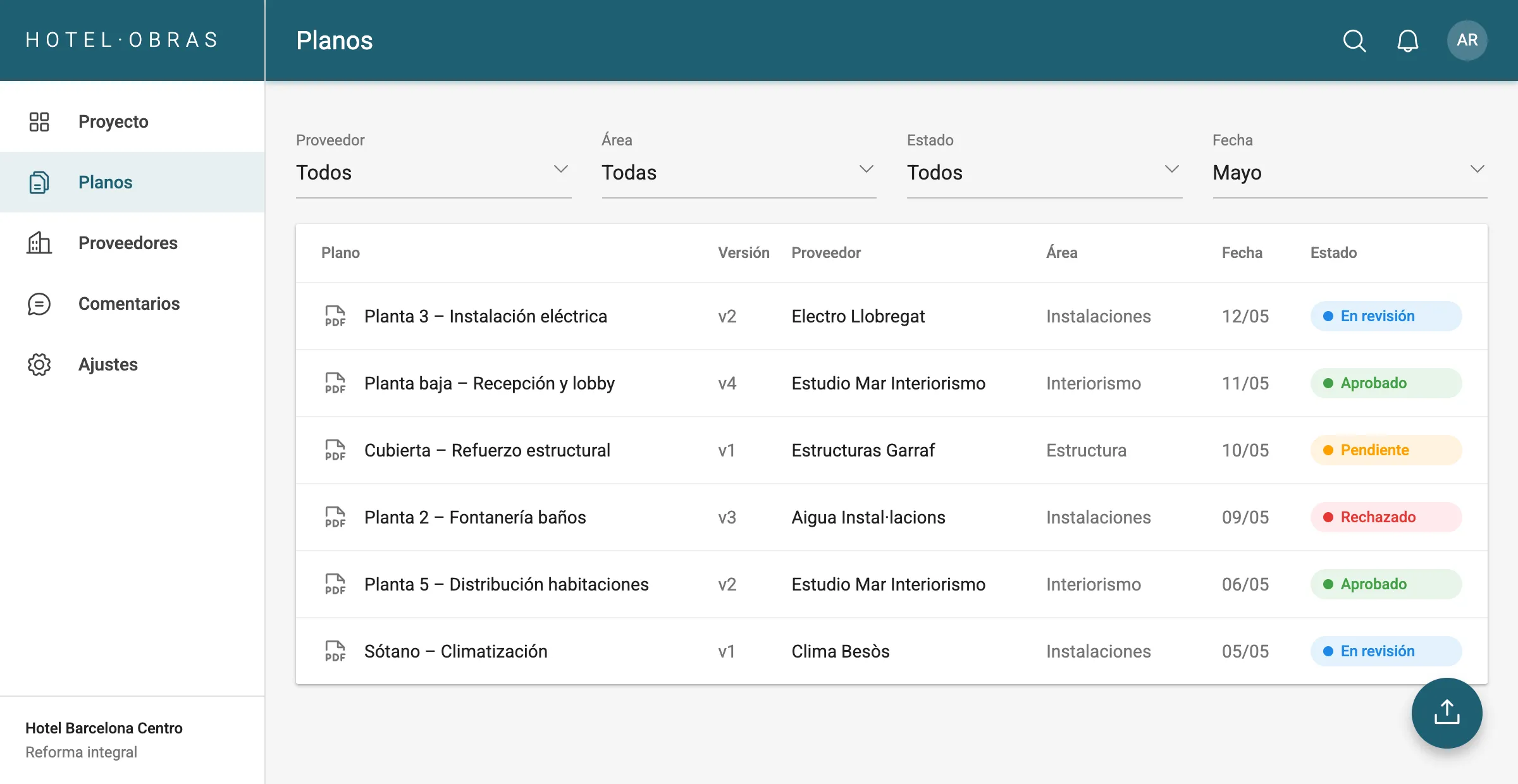Open Comentarios section
Image resolution: width=1518 pixels, height=784 pixels.
click(132, 303)
